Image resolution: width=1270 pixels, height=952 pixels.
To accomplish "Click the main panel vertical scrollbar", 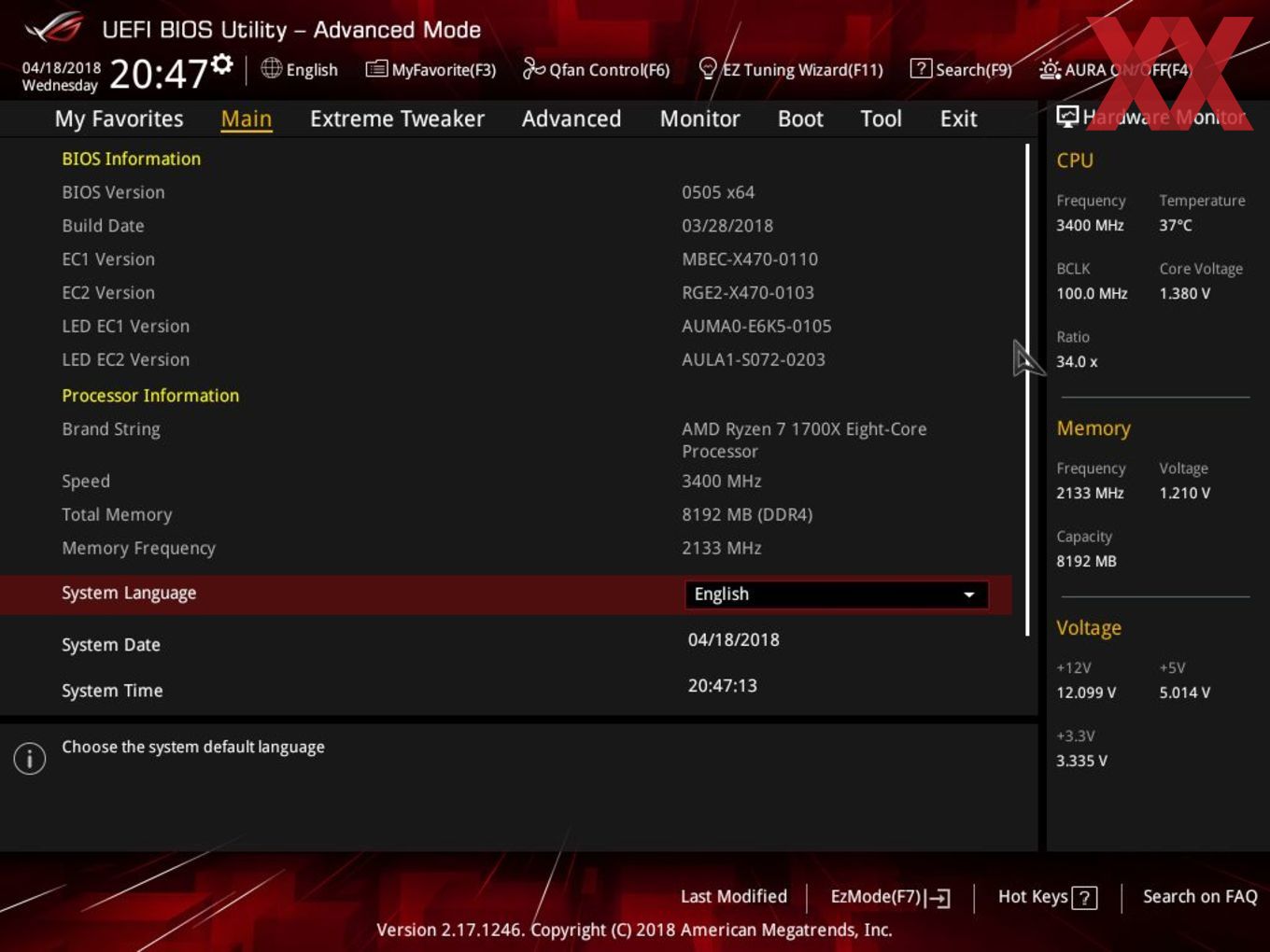I will [1027, 390].
